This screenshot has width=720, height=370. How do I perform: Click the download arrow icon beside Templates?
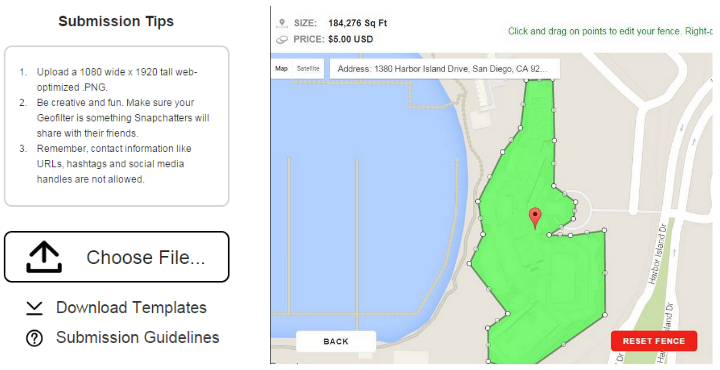[x=34, y=308]
